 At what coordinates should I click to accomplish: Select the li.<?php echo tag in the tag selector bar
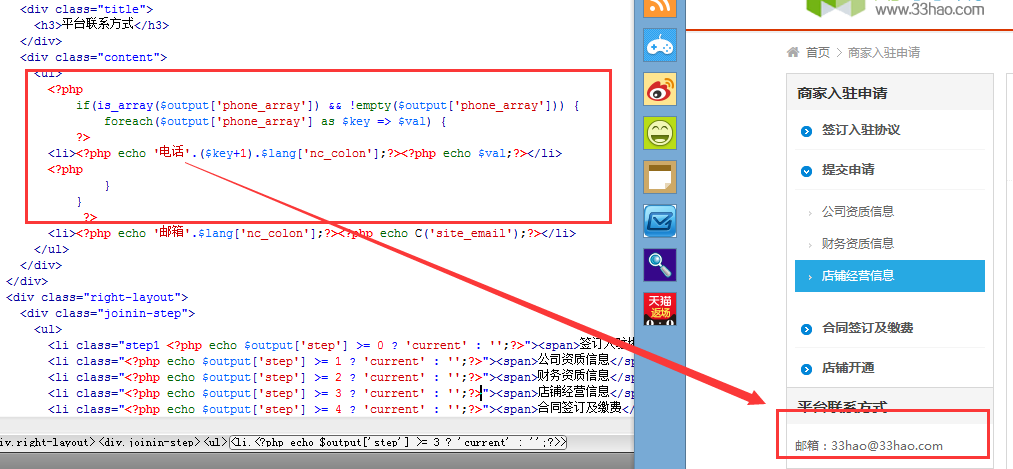click(x=399, y=443)
